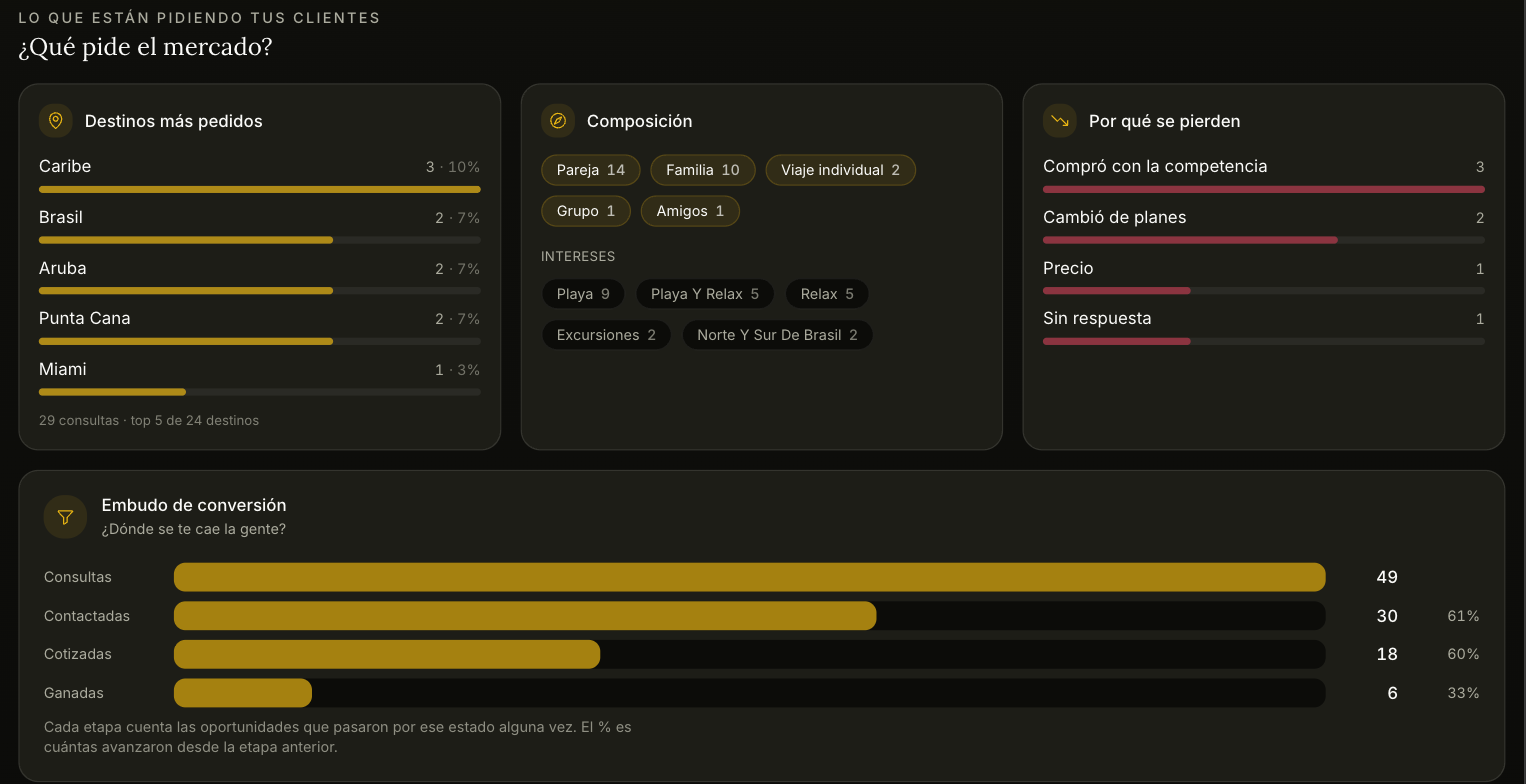Select the Amigos 1 chip
Screen dimensions: 1526x784
click(x=690, y=211)
